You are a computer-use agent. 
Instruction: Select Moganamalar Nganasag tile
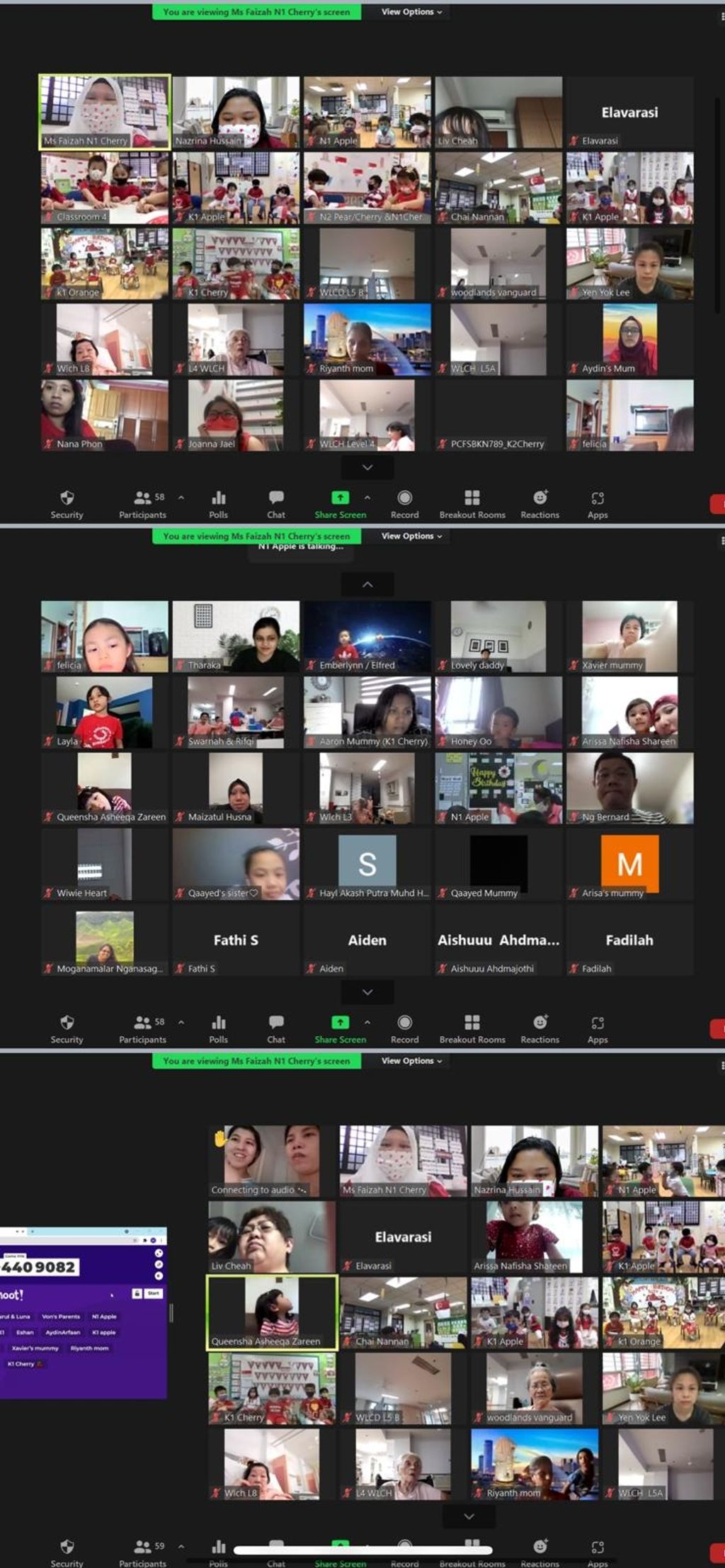click(105, 940)
